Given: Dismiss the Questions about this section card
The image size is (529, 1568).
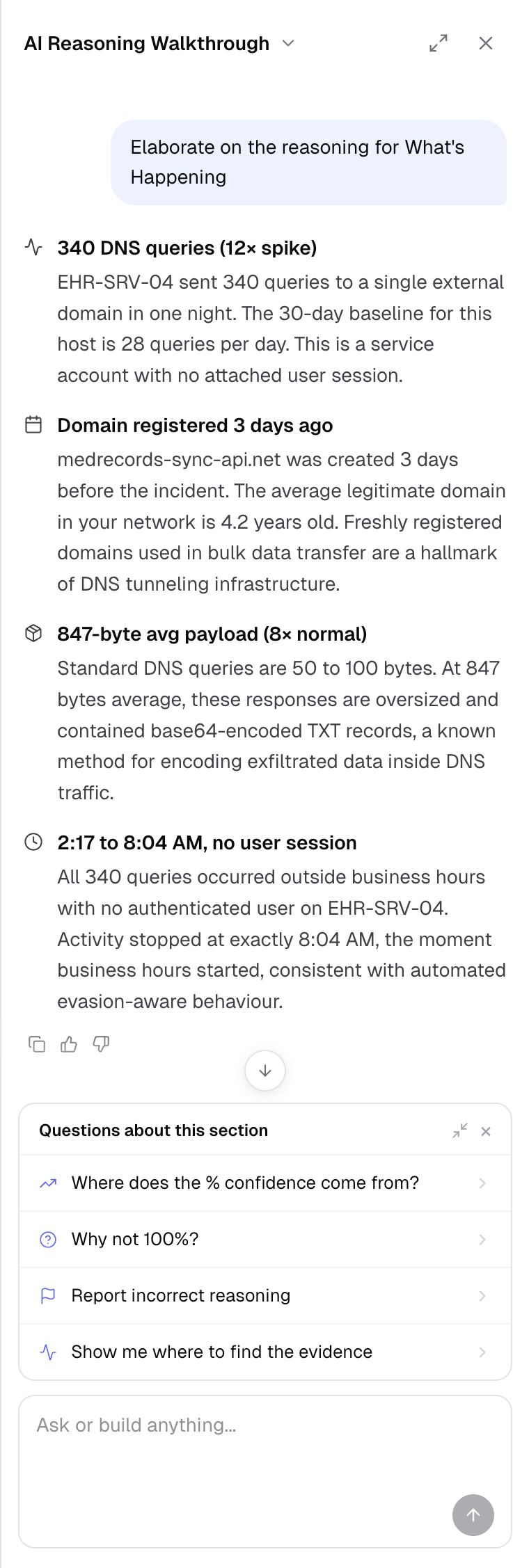Looking at the screenshot, I should 486,1131.
